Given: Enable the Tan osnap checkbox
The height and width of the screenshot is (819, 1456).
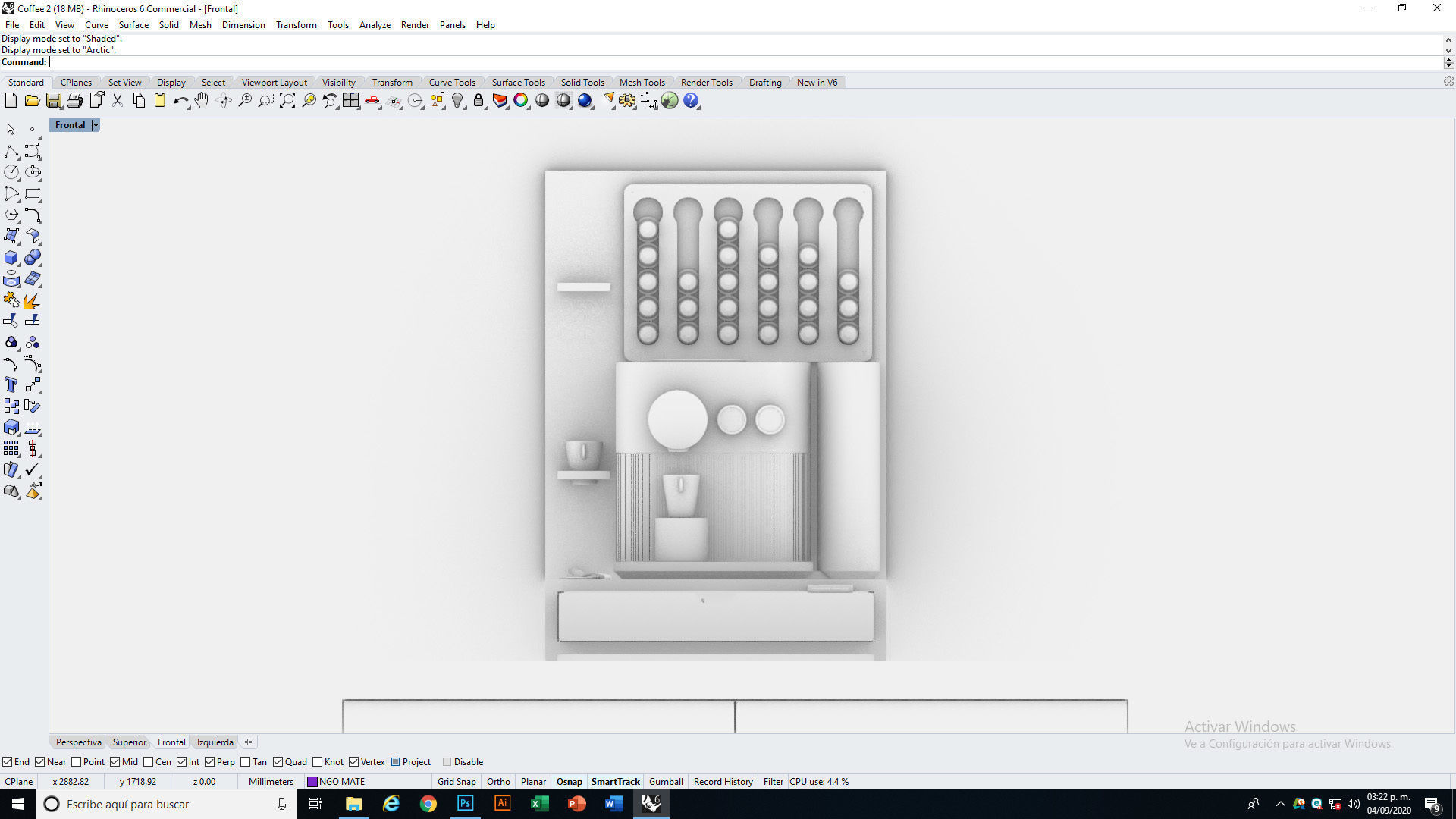Looking at the screenshot, I should coord(246,762).
